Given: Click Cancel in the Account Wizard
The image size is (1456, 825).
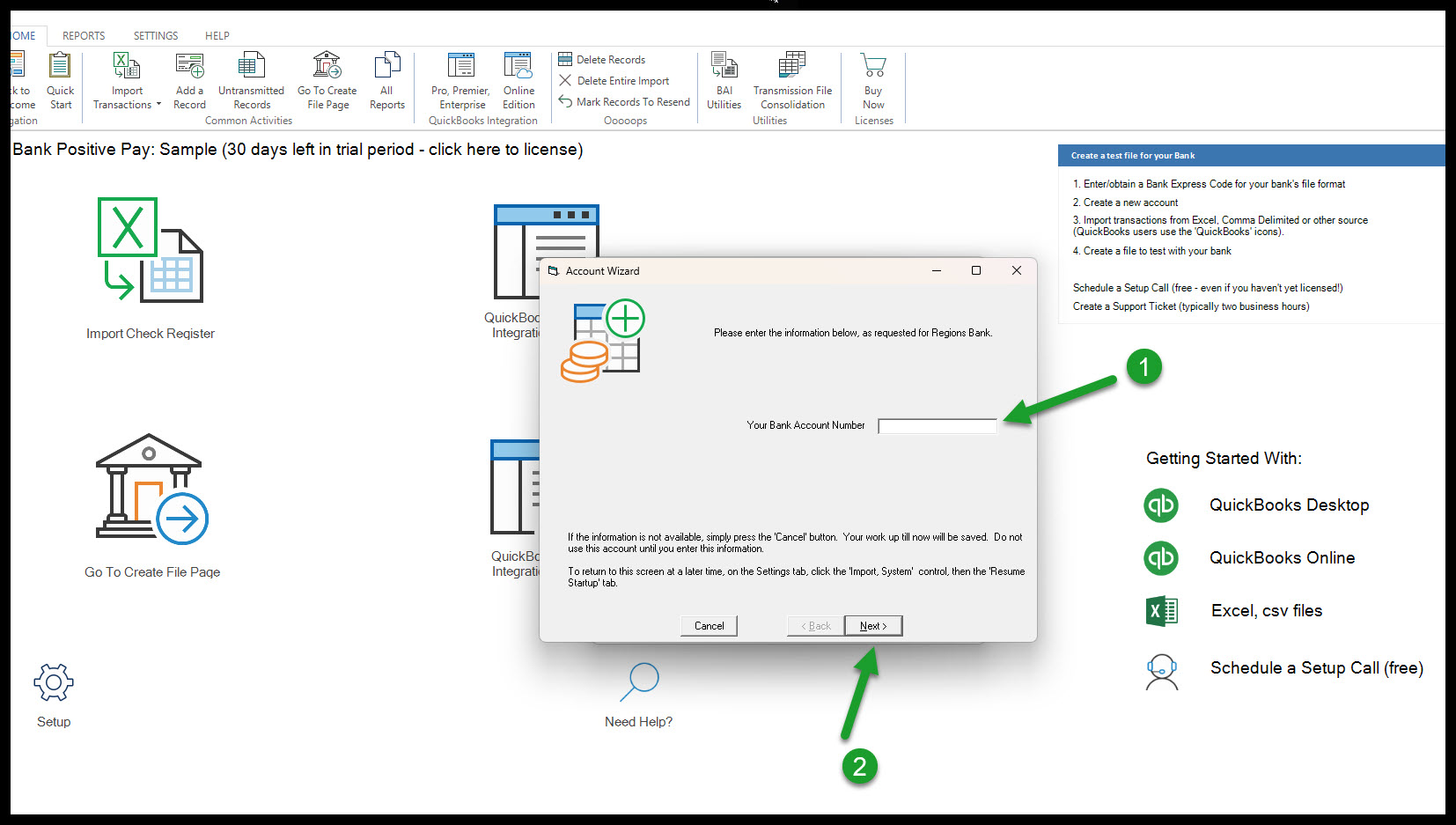Looking at the screenshot, I should point(709,626).
